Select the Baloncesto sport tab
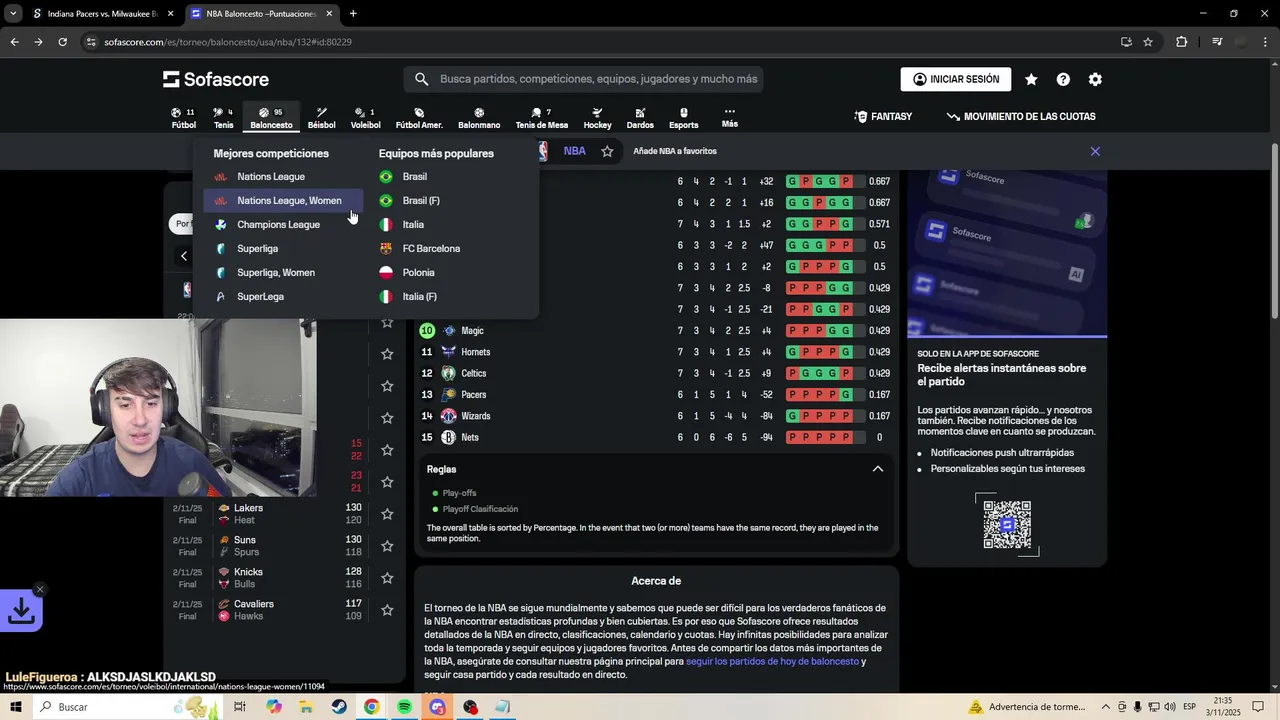This screenshot has height=720, width=1280. (271, 118)
